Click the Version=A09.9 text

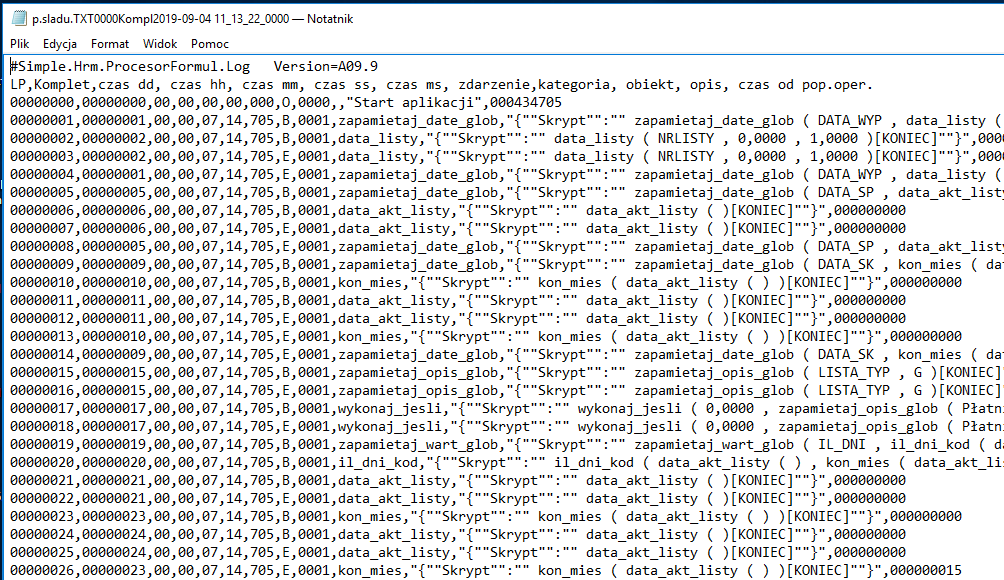tap(326, 67)
